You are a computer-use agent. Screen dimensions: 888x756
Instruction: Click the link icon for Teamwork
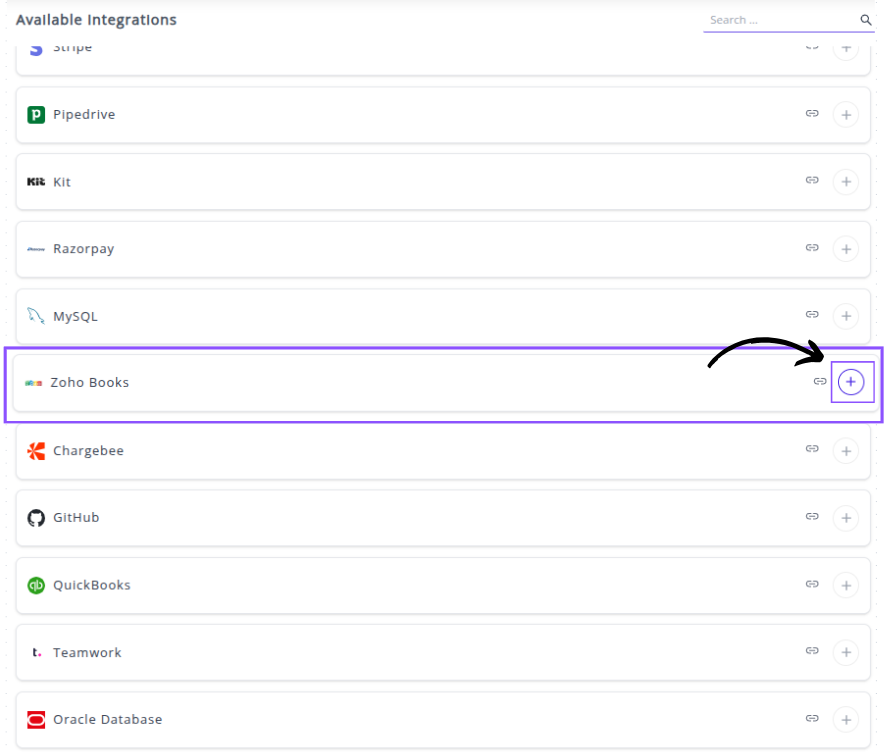tap(812, 651)
